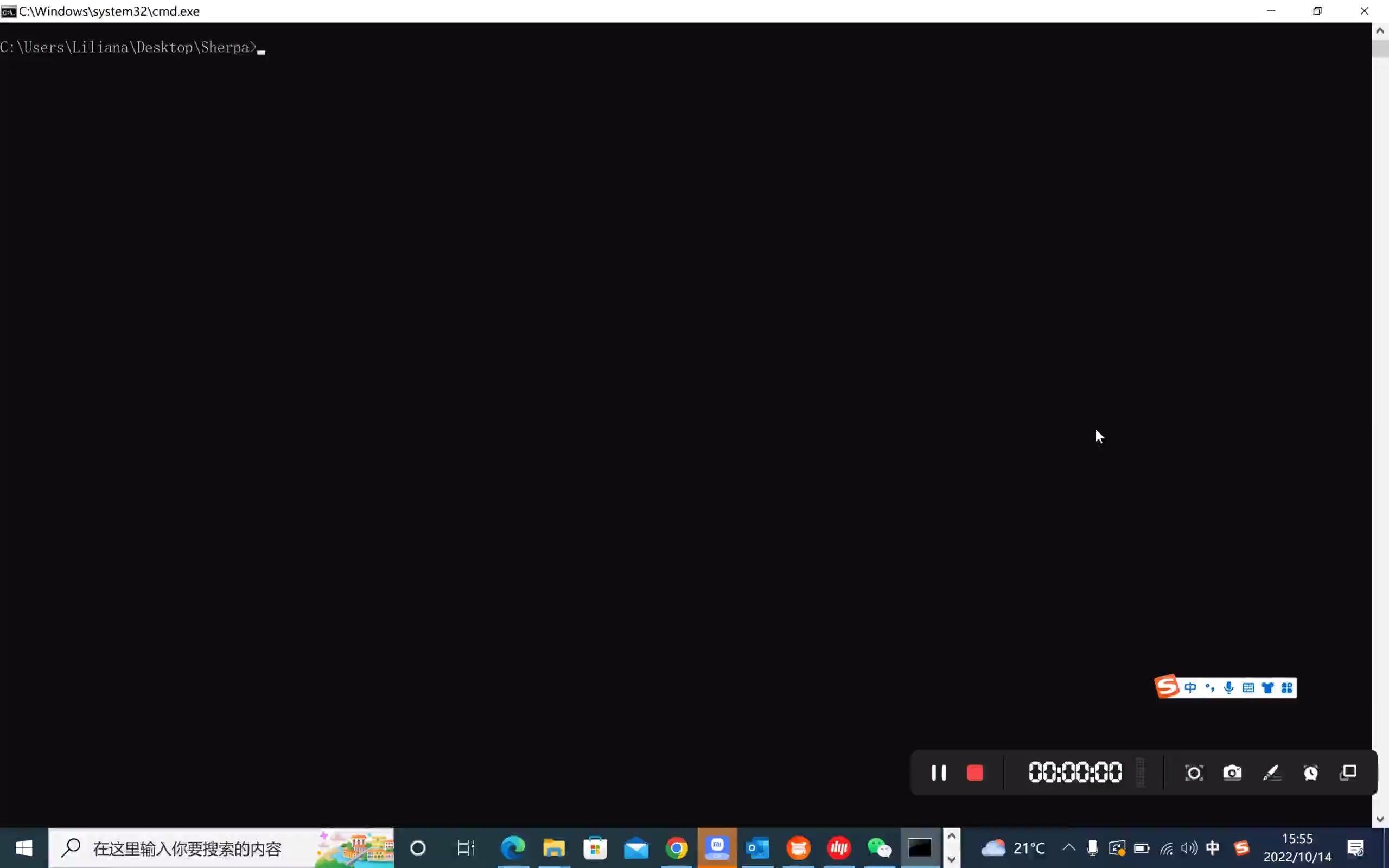Click taskbar toolbar up arrow
Viewport: 1389px width, 868px height.
[951, 837]
